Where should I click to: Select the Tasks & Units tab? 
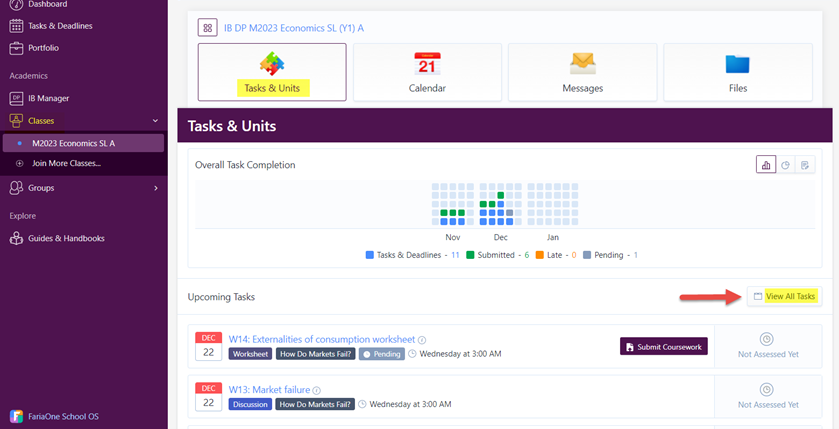pos(272,72)
